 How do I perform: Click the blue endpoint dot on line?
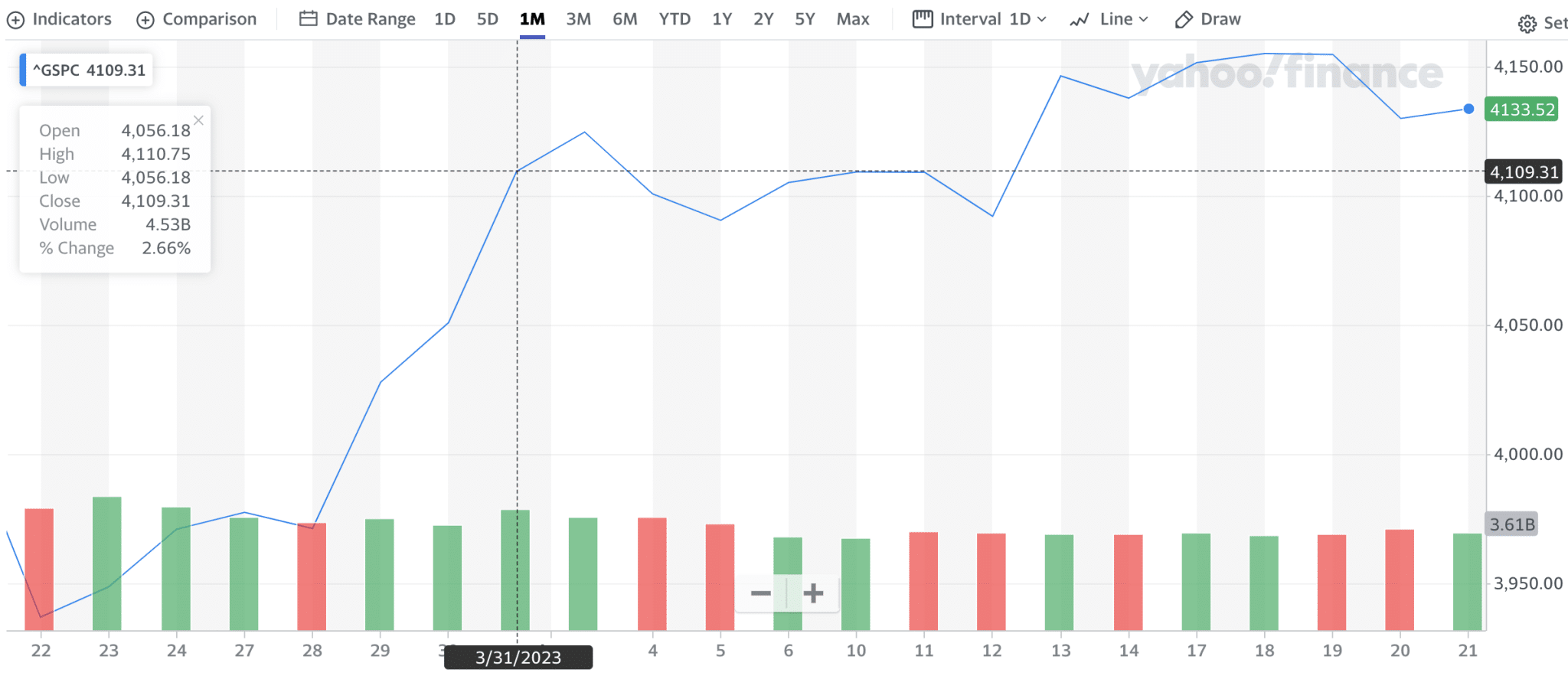tap(1468, 109)
